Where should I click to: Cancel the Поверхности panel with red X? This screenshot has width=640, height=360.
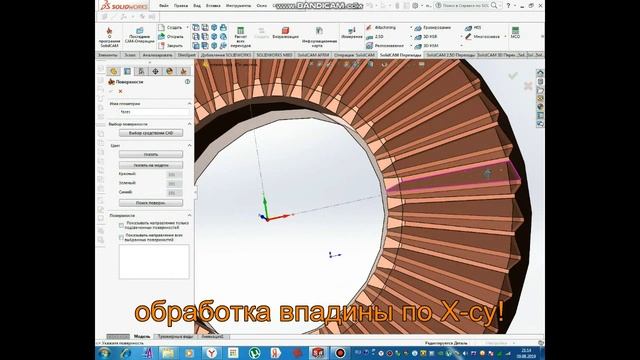pos(120,91)
